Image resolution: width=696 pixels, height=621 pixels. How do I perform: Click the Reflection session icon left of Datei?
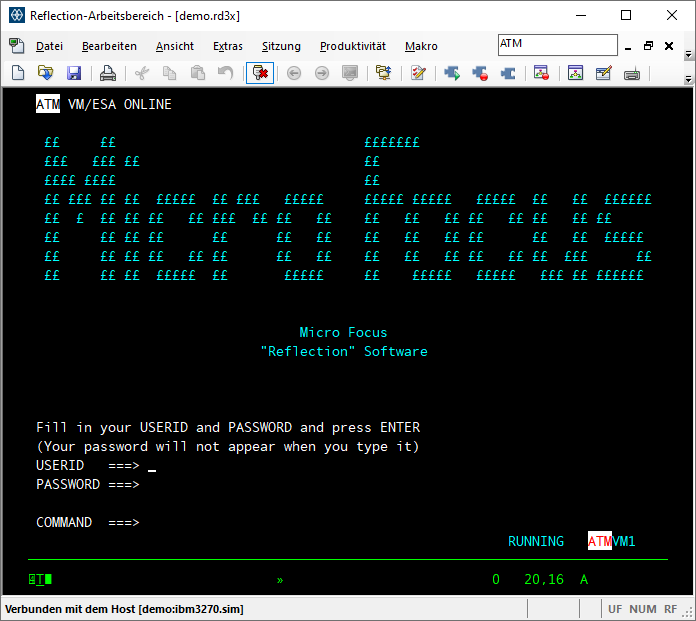pyautogui.click(x=17, y=46)
